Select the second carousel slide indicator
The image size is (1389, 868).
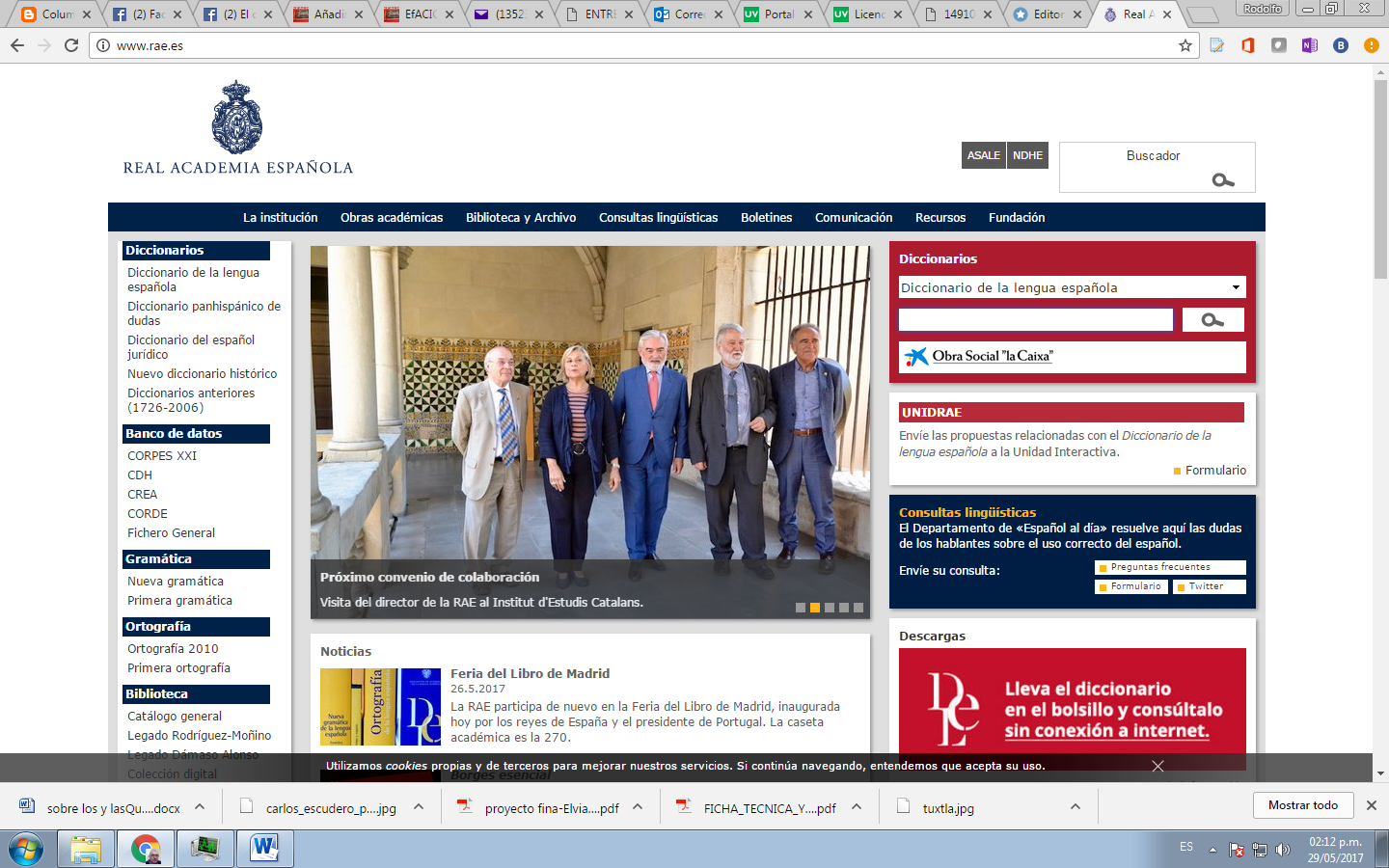[x=815, y=608]
